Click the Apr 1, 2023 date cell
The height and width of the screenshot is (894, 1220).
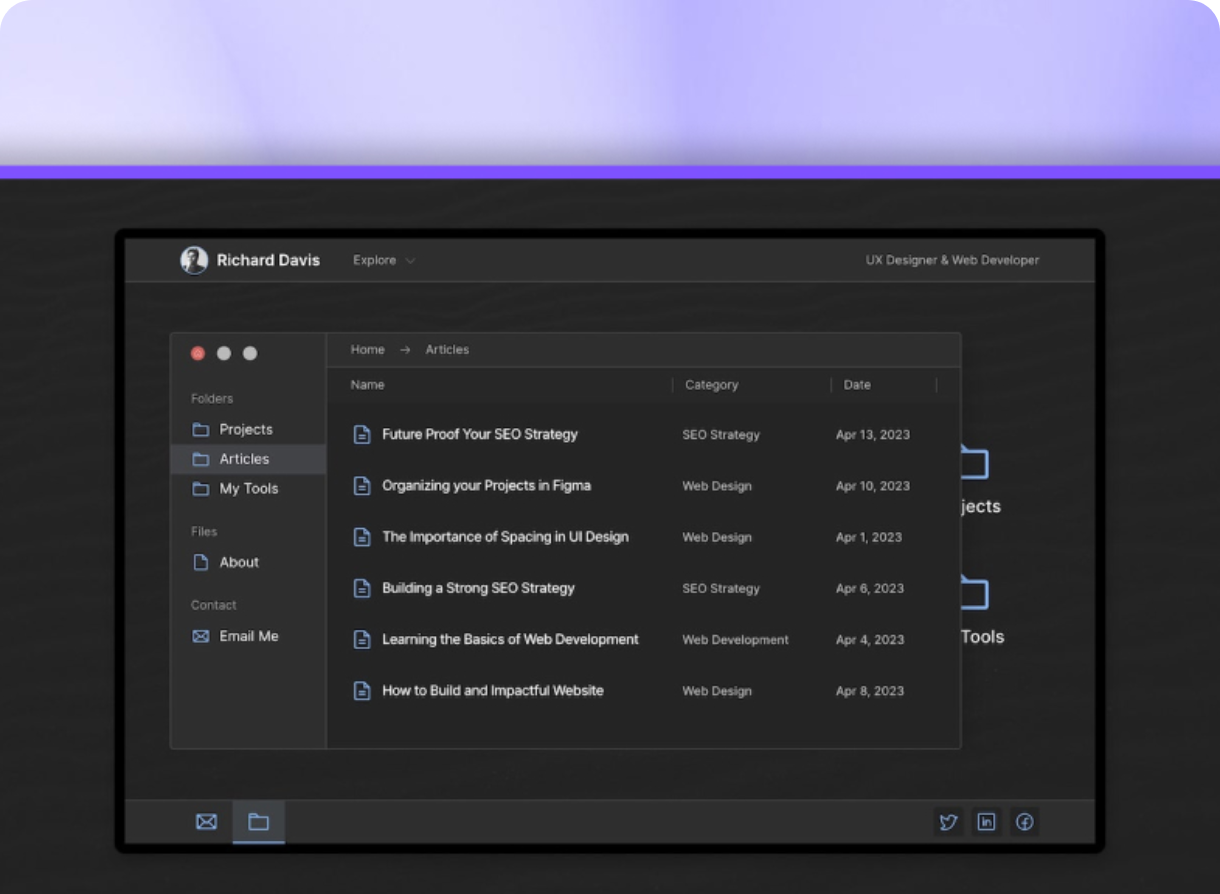click(869, 537)
